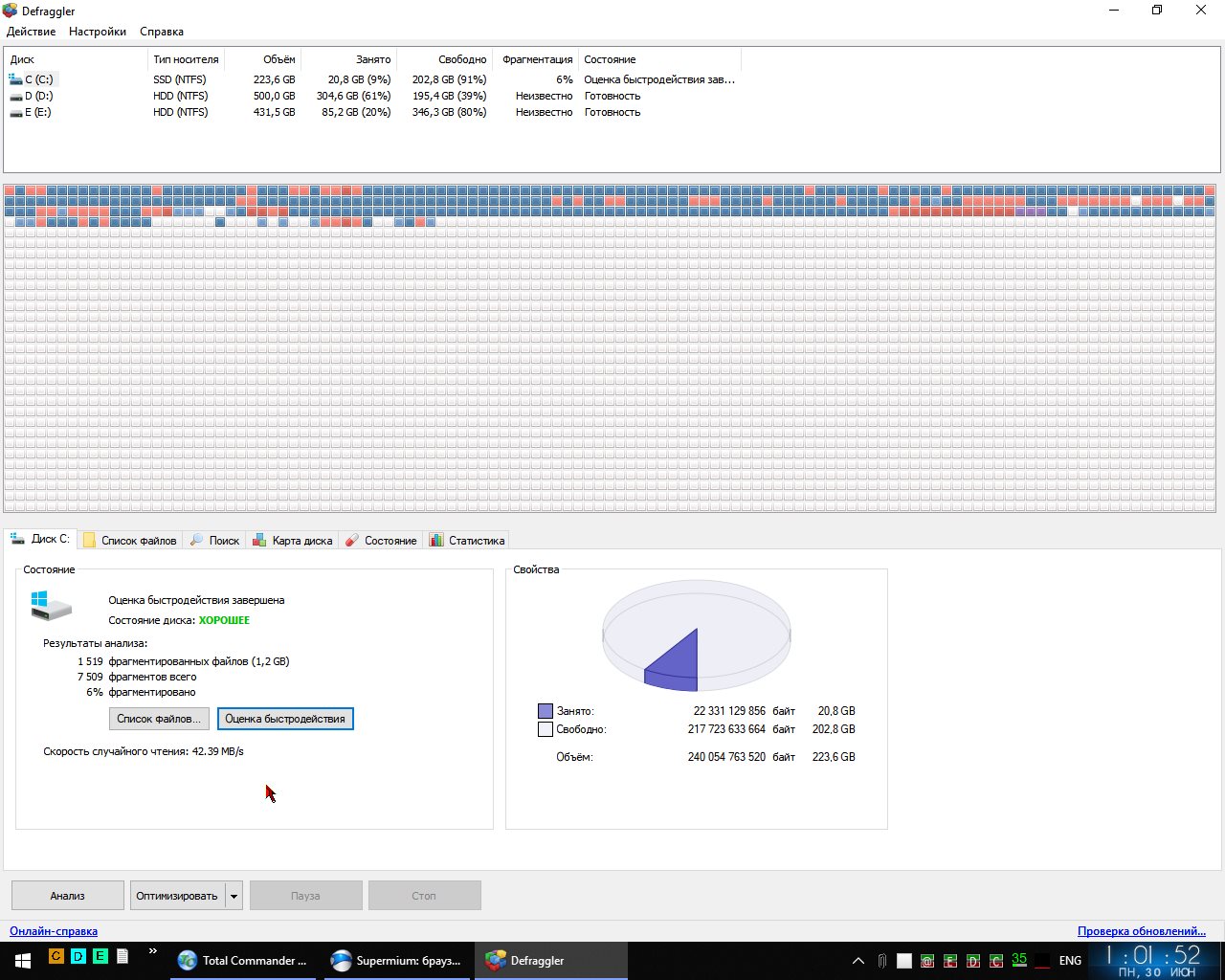
Task: Click the Занято purple color swatch
Action: tap(546, 711)
